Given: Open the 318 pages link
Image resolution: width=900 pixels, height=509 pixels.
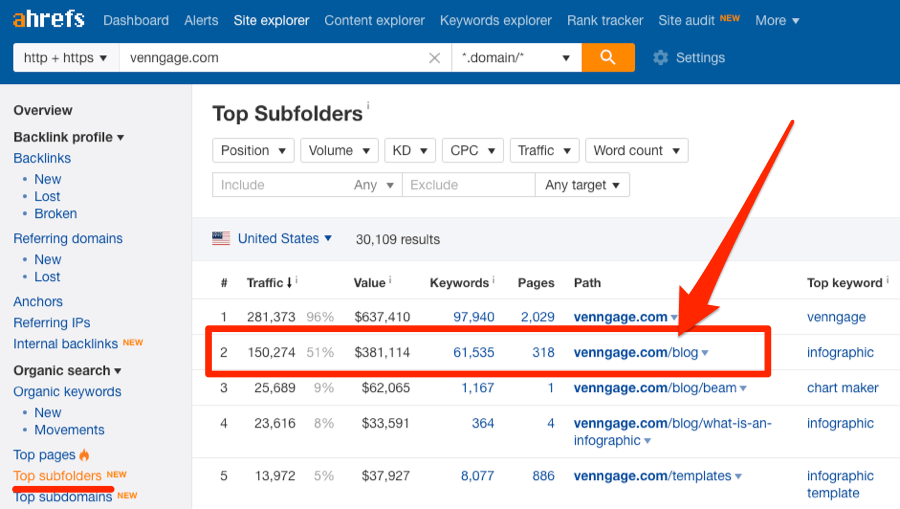Looking at the screenshot, I should point(543,352).
